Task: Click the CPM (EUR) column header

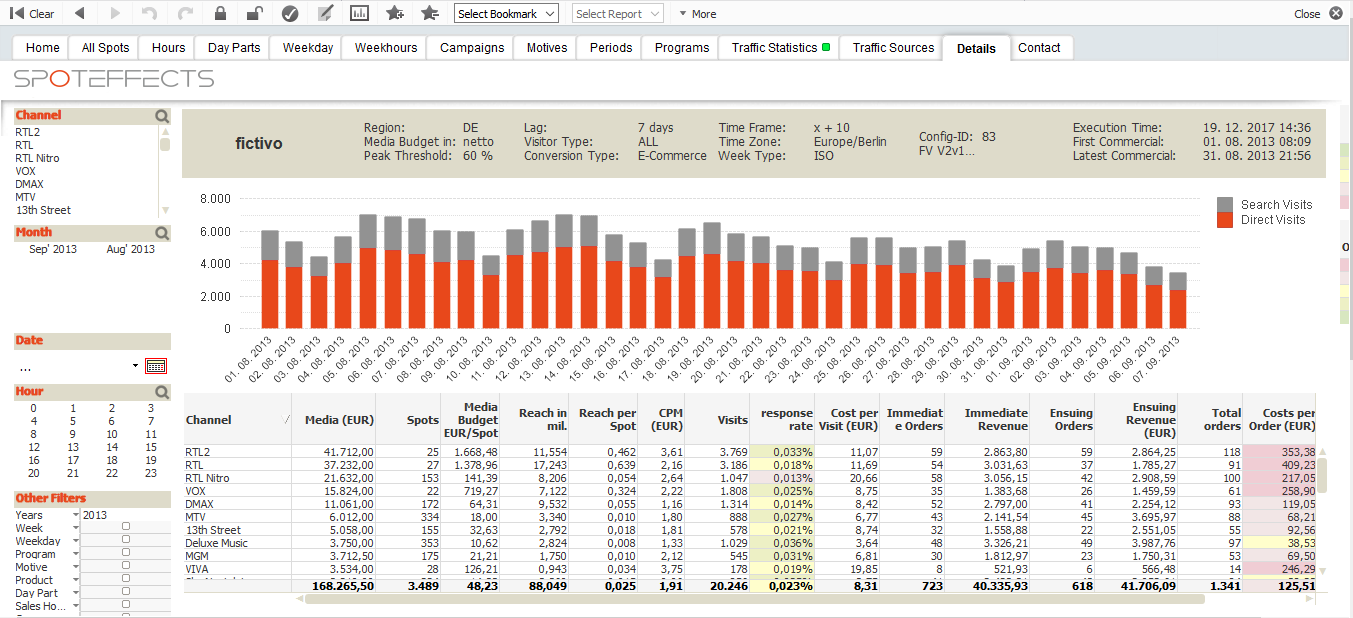Action: [662, 420]
